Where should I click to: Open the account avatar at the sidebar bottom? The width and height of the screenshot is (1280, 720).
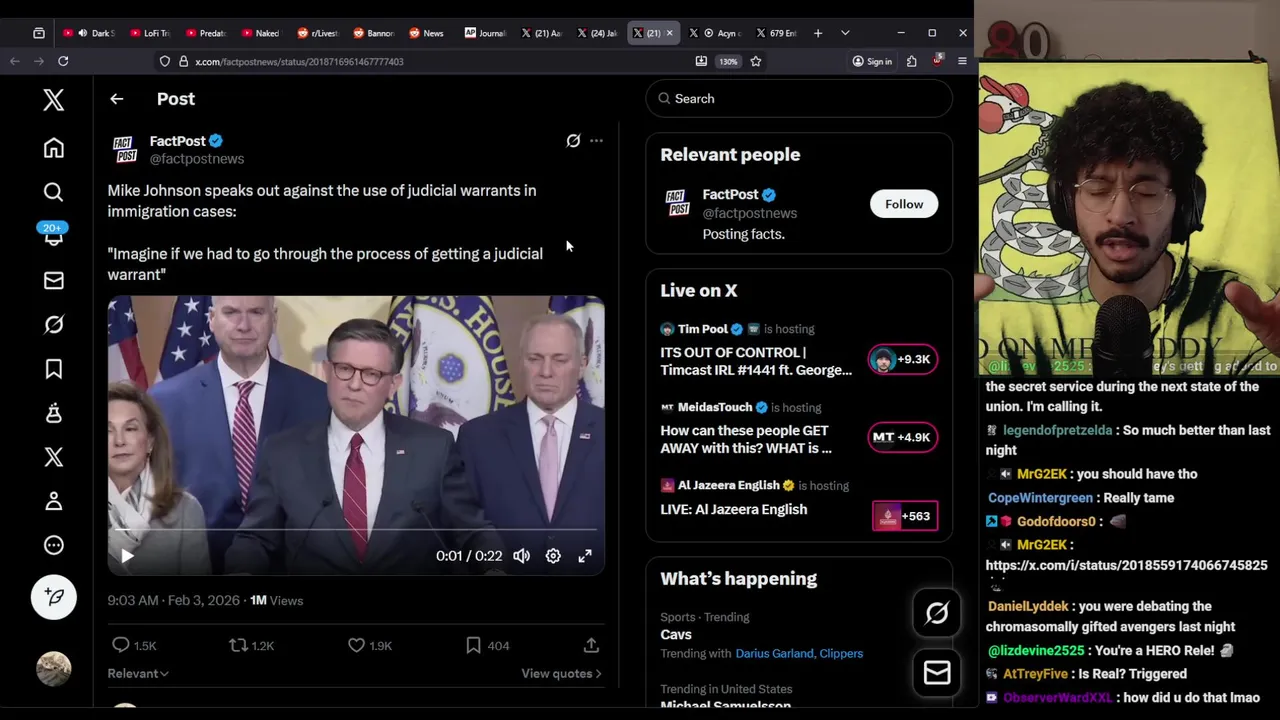(54, 668)
